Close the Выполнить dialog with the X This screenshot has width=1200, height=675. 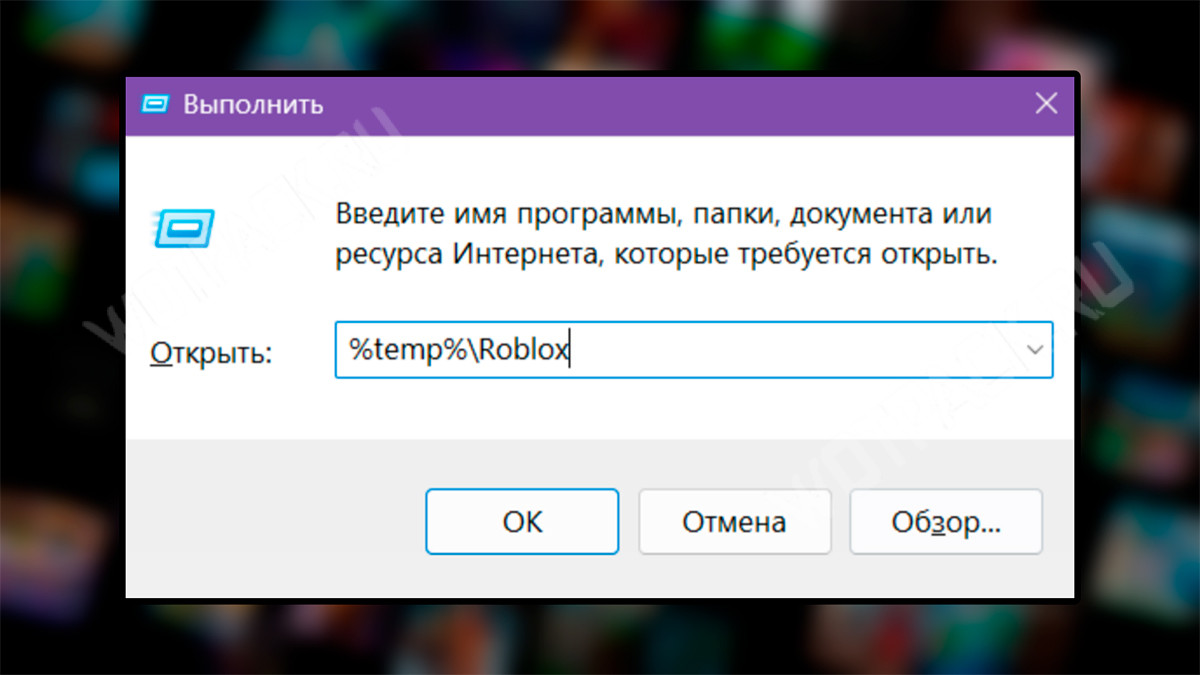[1046, 103]
